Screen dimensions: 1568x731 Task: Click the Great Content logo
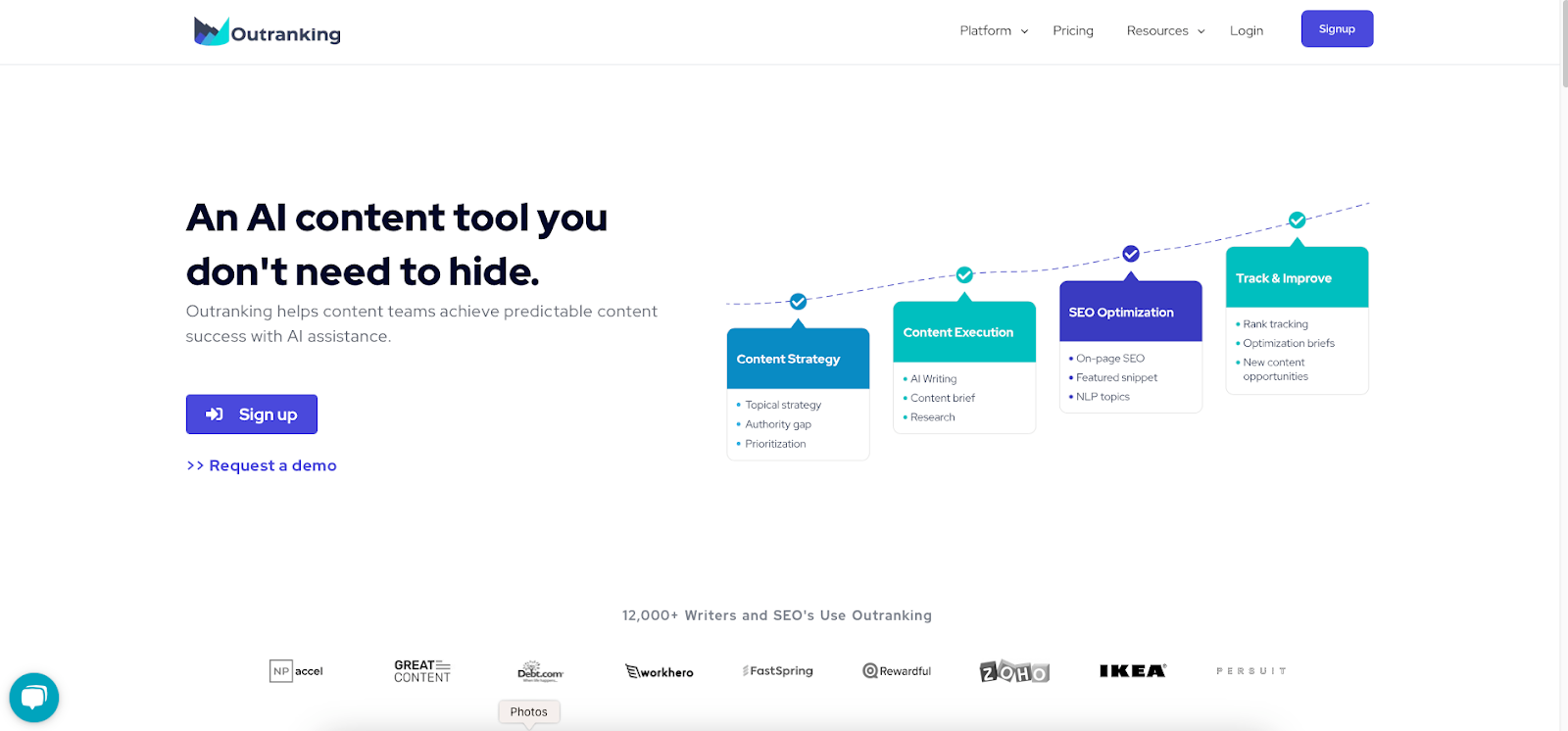pos(422,671)
